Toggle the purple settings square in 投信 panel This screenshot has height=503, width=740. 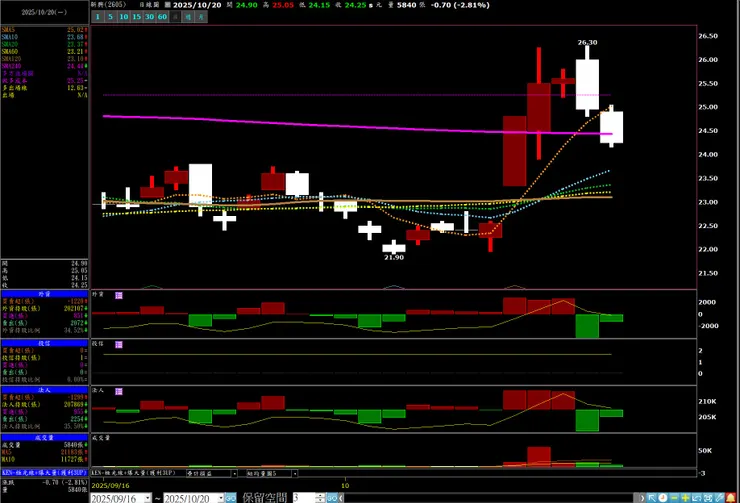pyautogui.click(x=119, y=344)
